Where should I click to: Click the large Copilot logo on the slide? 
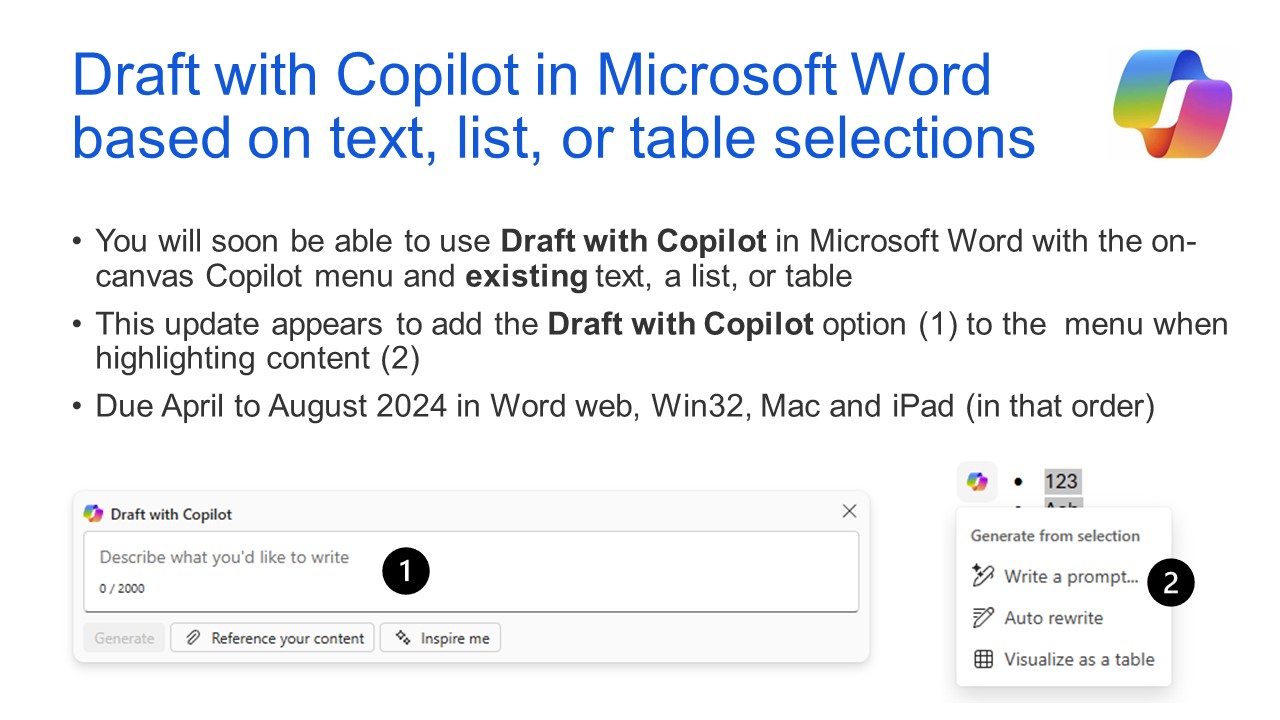[1173, 104]
